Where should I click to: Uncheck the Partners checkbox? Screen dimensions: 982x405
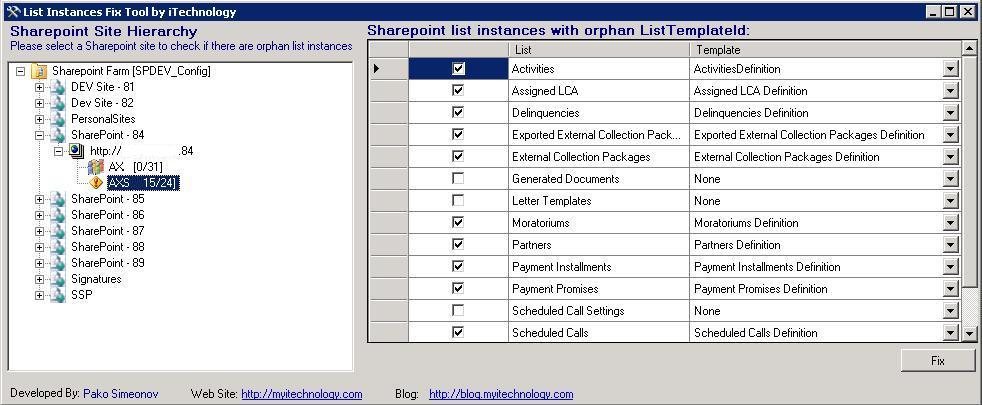pyautogui.click(x=458, y=245)
